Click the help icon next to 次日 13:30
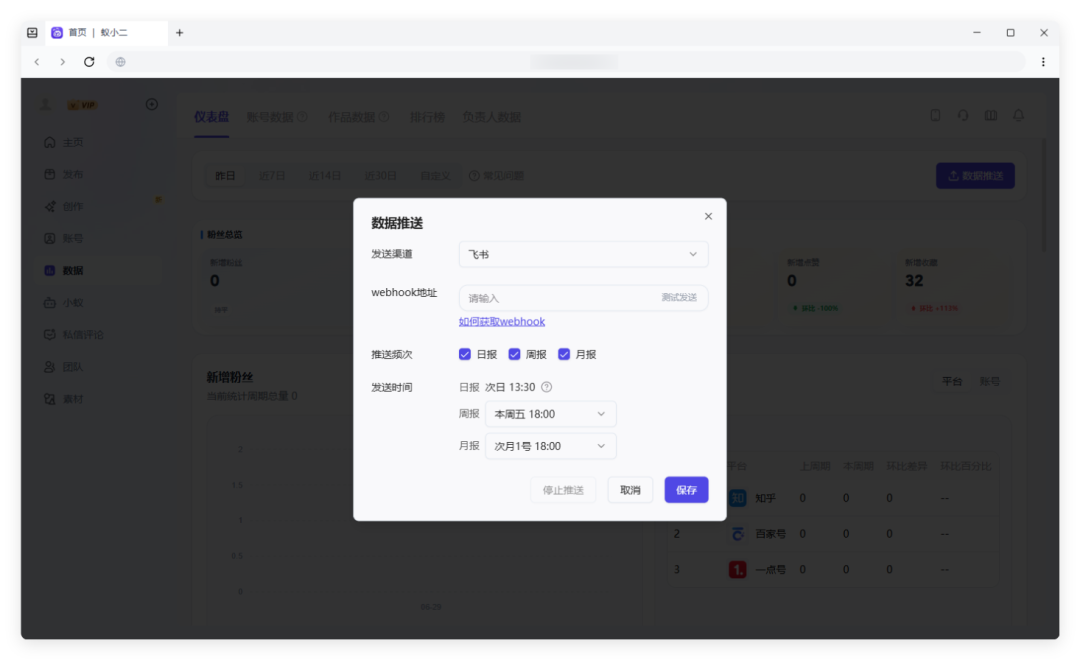1080x660 pixels. click(x=546, y=387)
